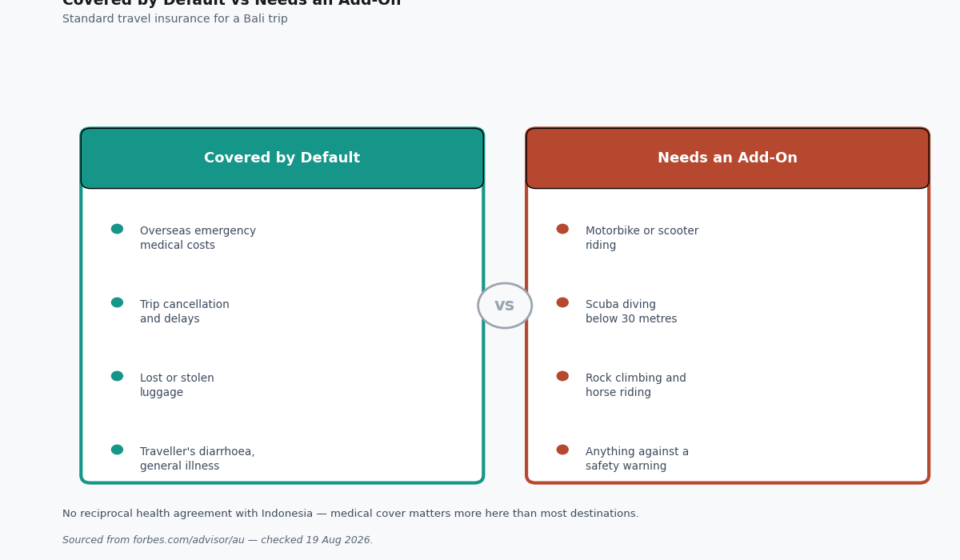Image resolution: width=960 pixels, height=560 pixels.
Task: Click the Rock climbing and horse riding item
Action: pos(636,384)
